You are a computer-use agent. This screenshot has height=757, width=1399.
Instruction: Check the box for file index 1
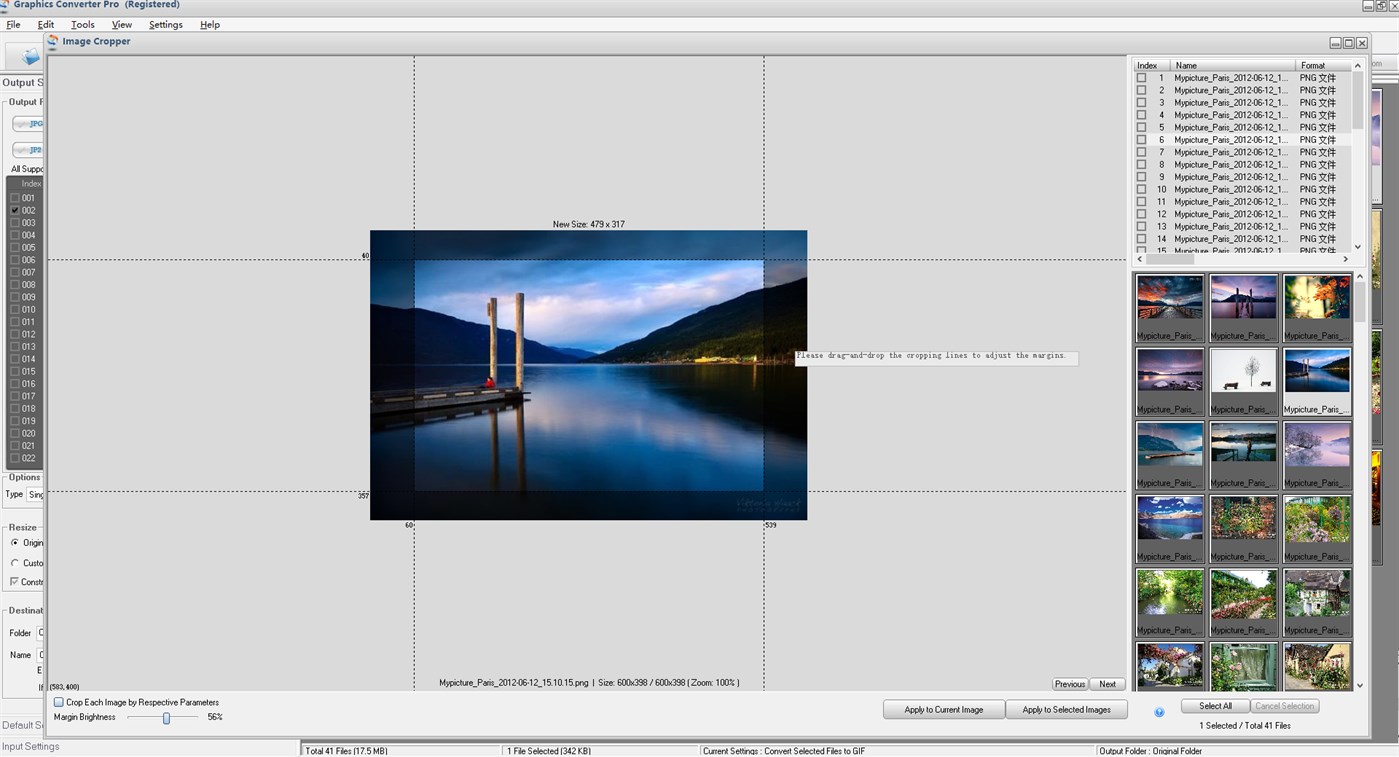tap(1142, 77)
